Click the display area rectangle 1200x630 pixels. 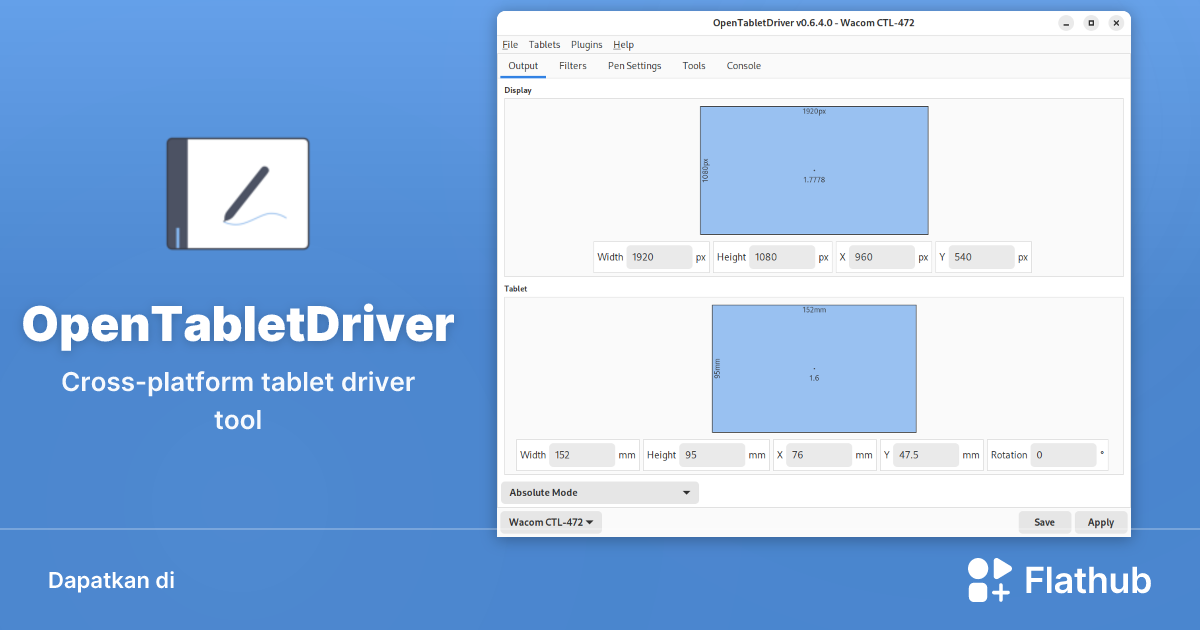point(813,170)
